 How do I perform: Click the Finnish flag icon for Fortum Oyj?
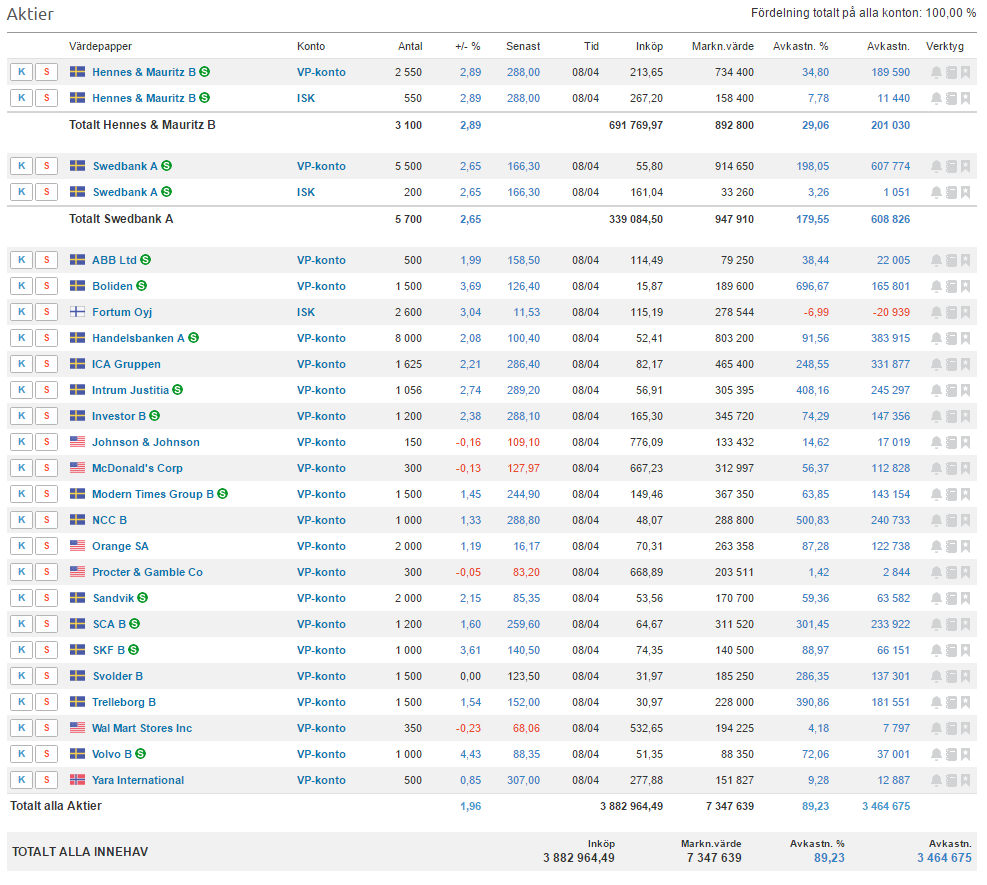(77, 312)
